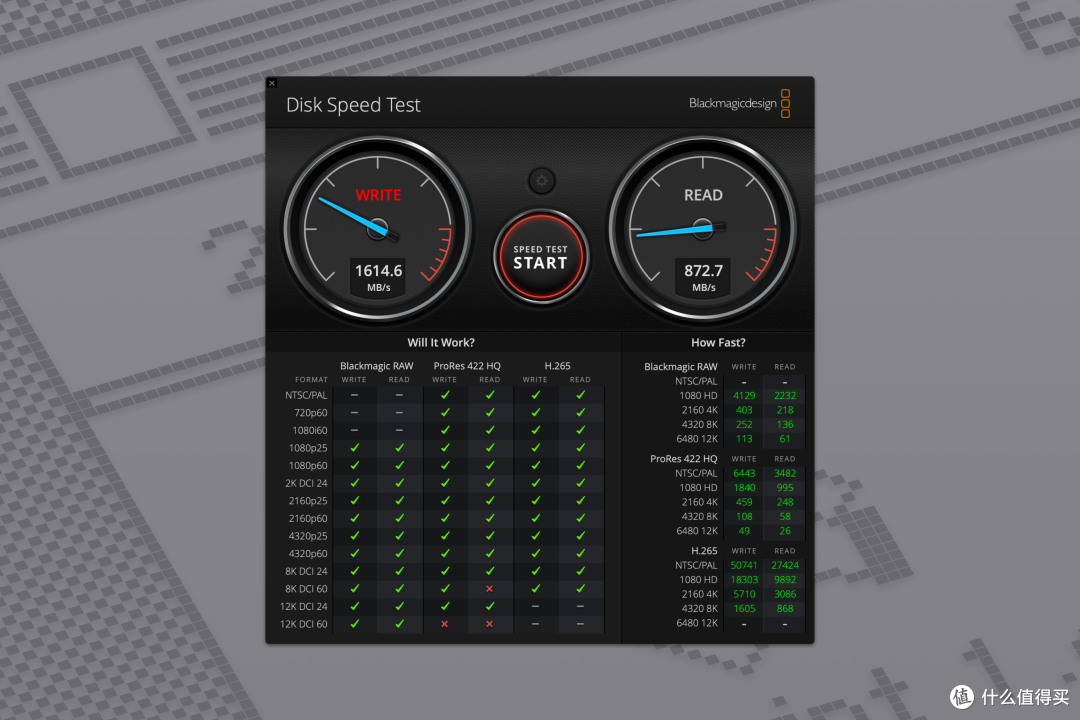Click the ProRes read checkmark at 4320p25

(x=490, y=536)
